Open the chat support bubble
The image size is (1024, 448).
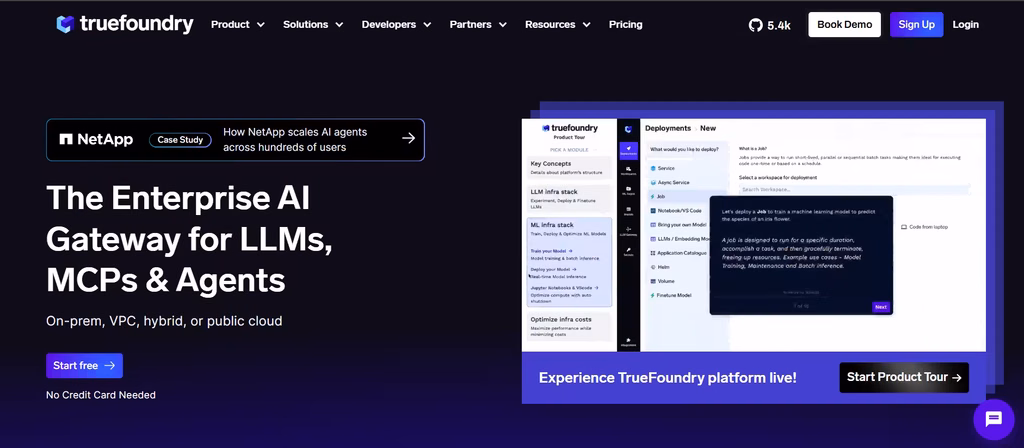pos(993,419)
